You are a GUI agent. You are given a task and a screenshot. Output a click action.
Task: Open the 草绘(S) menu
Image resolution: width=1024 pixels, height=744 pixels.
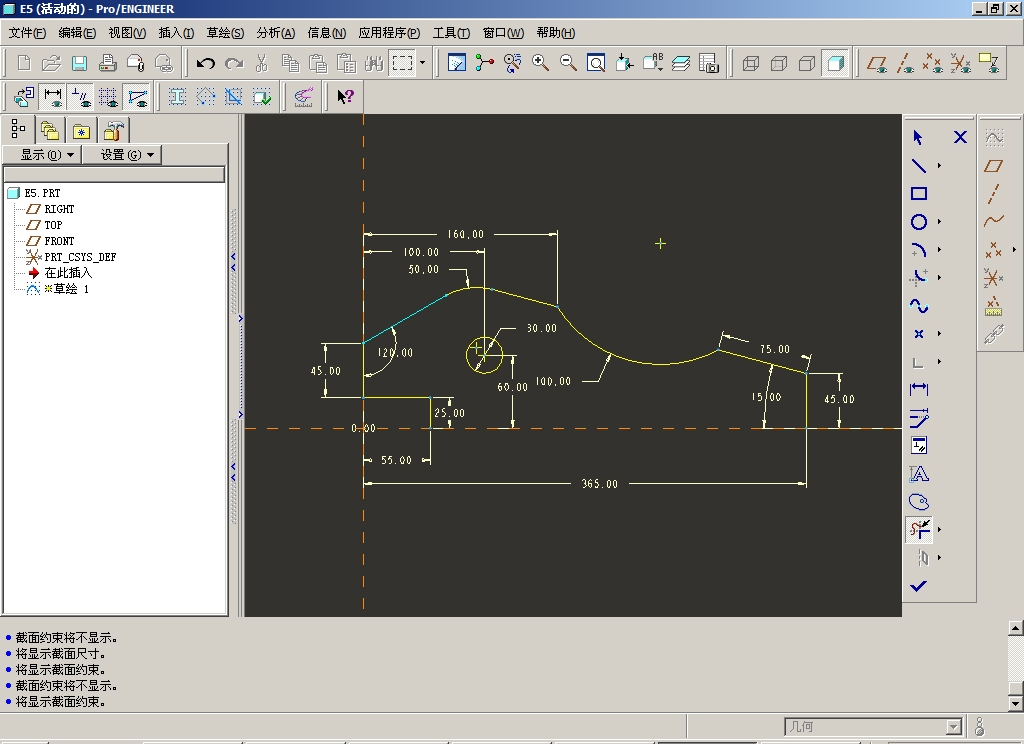pos(225,33)
